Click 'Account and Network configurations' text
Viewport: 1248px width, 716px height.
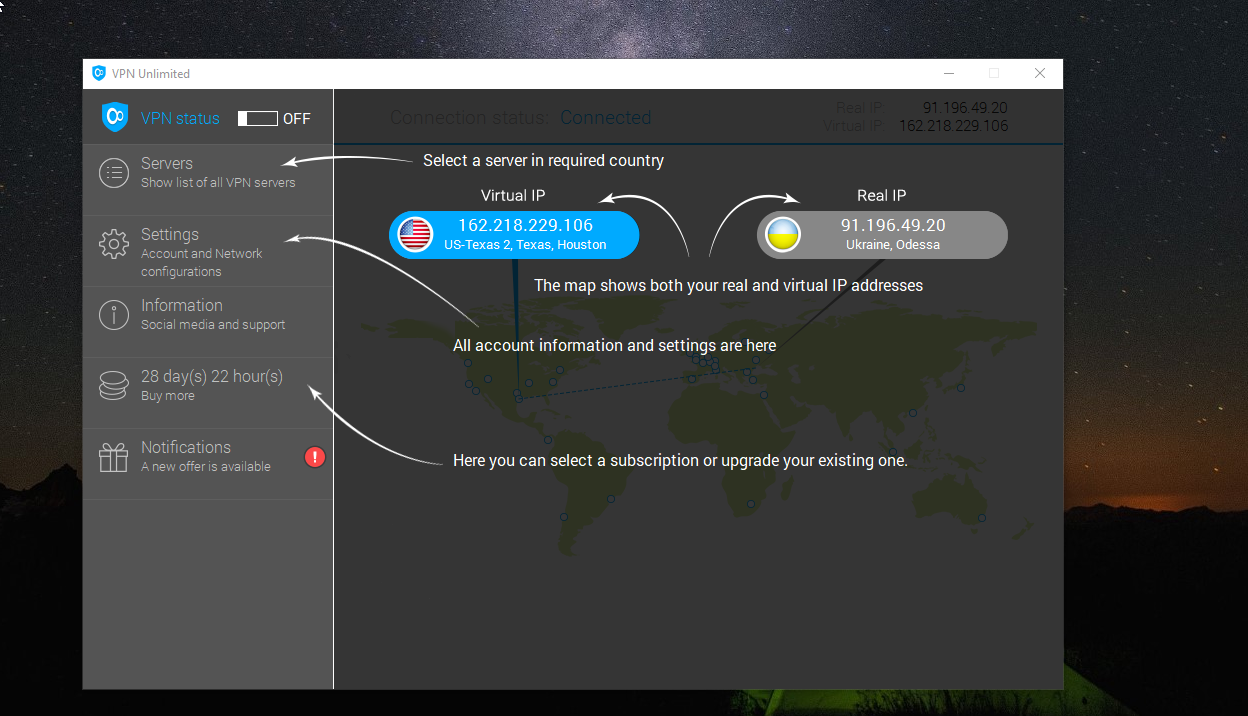[x=202, y=263]
